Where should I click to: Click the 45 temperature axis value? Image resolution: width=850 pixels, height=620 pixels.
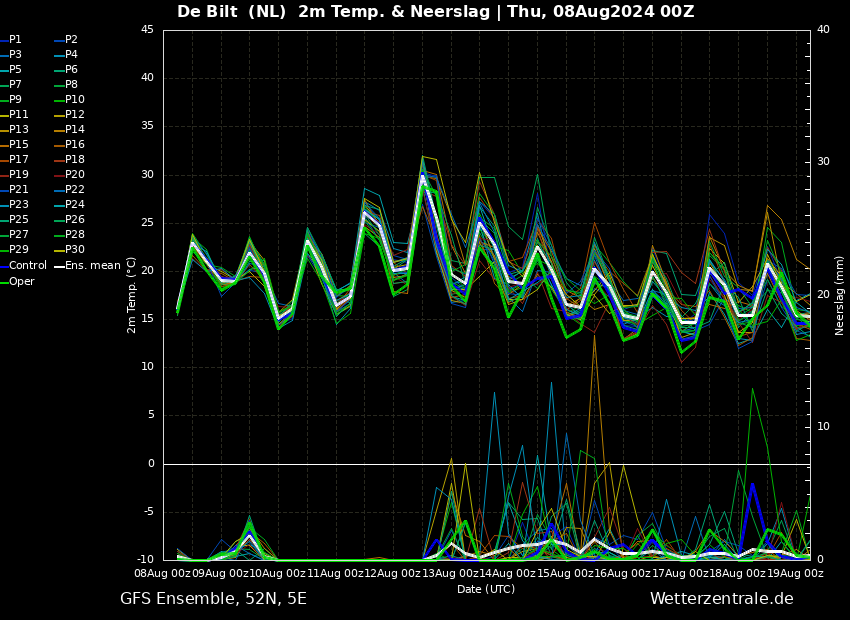tap(147, 30)
